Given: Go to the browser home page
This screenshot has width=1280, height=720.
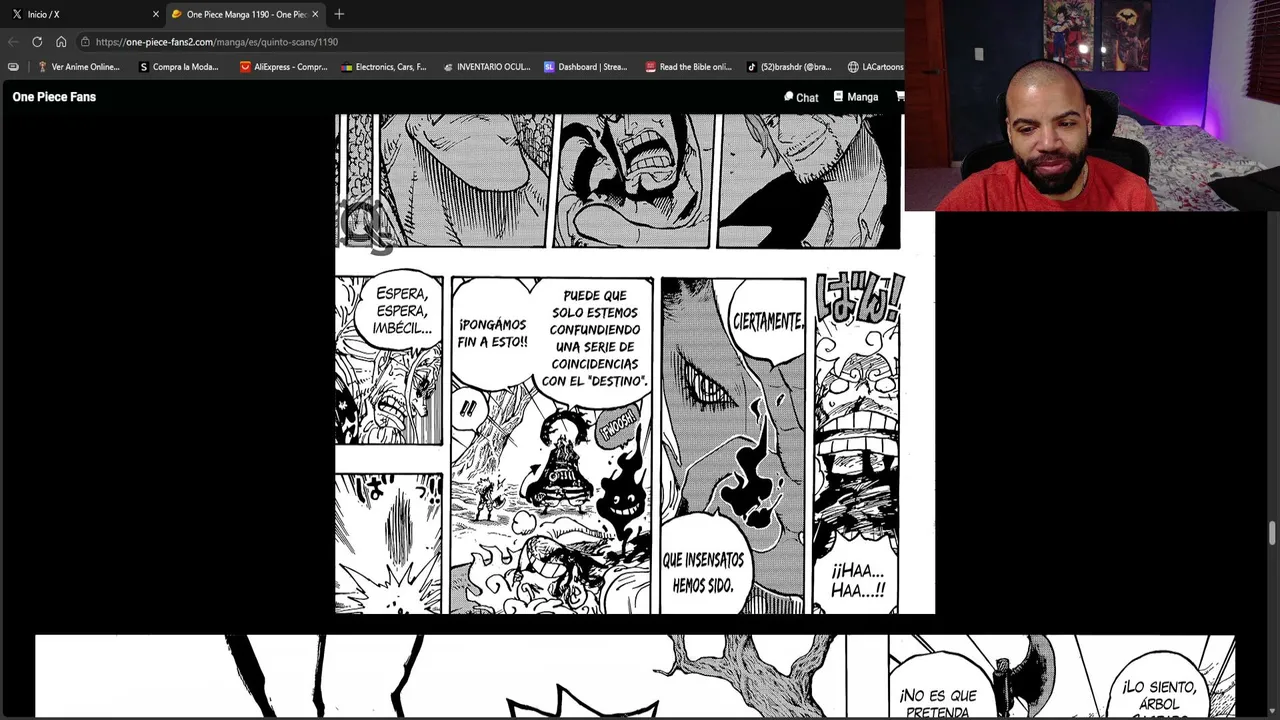Looking at the screenshot, I should click(61, 42).
